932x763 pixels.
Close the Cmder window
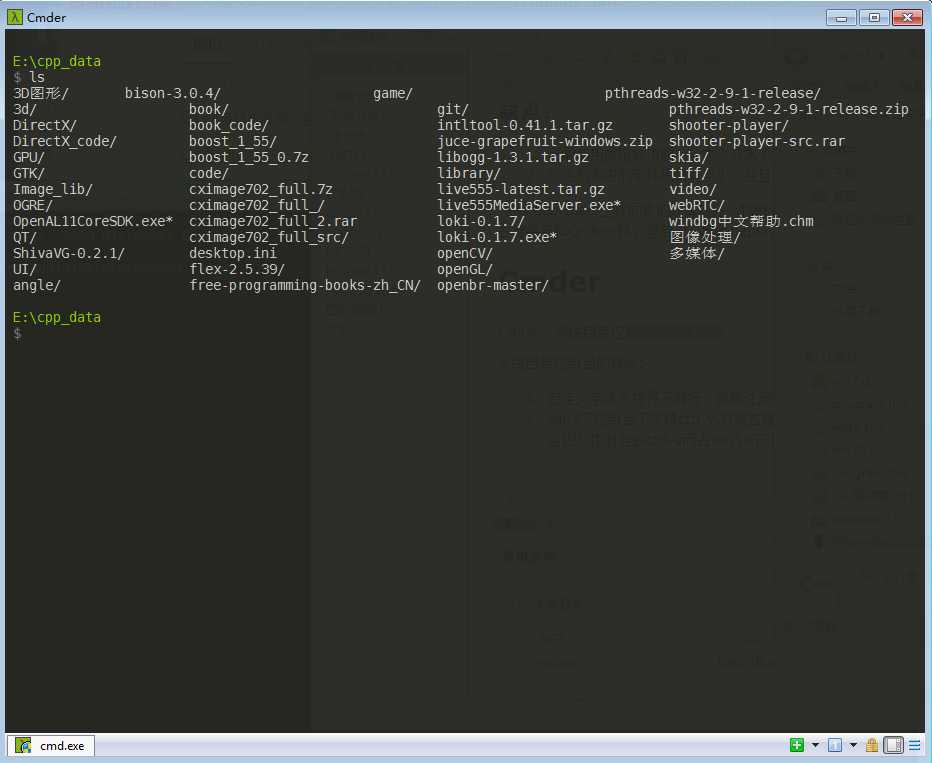[x=908, y=17]
